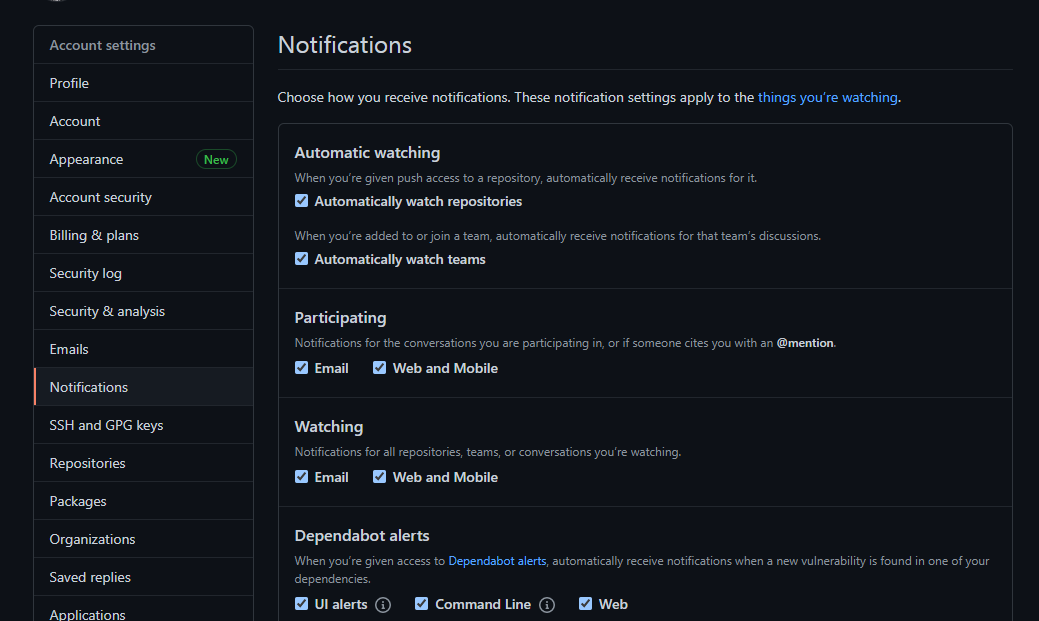
Task: Open Organizations settings
Action: [x=143, y=539]
